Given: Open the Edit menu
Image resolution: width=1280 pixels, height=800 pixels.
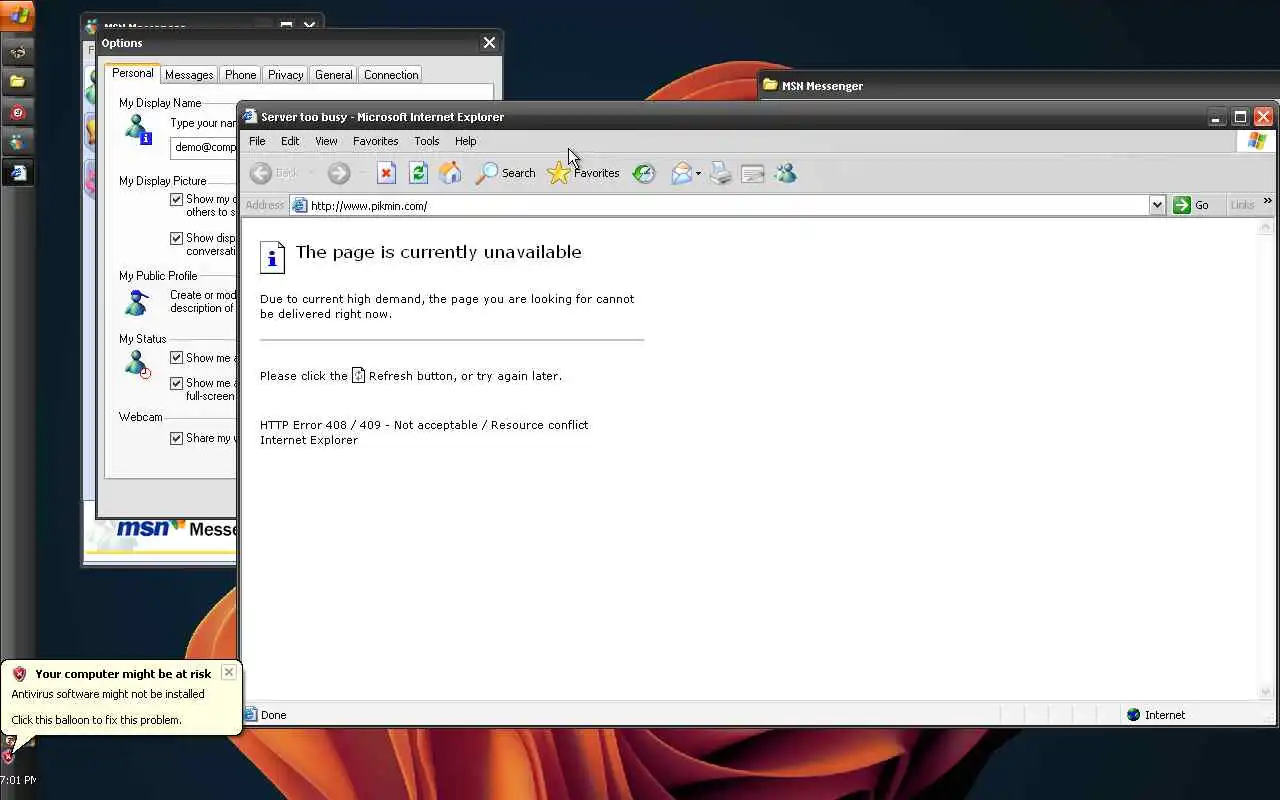Looking at the screenshot, I should [x=290, y=141].
